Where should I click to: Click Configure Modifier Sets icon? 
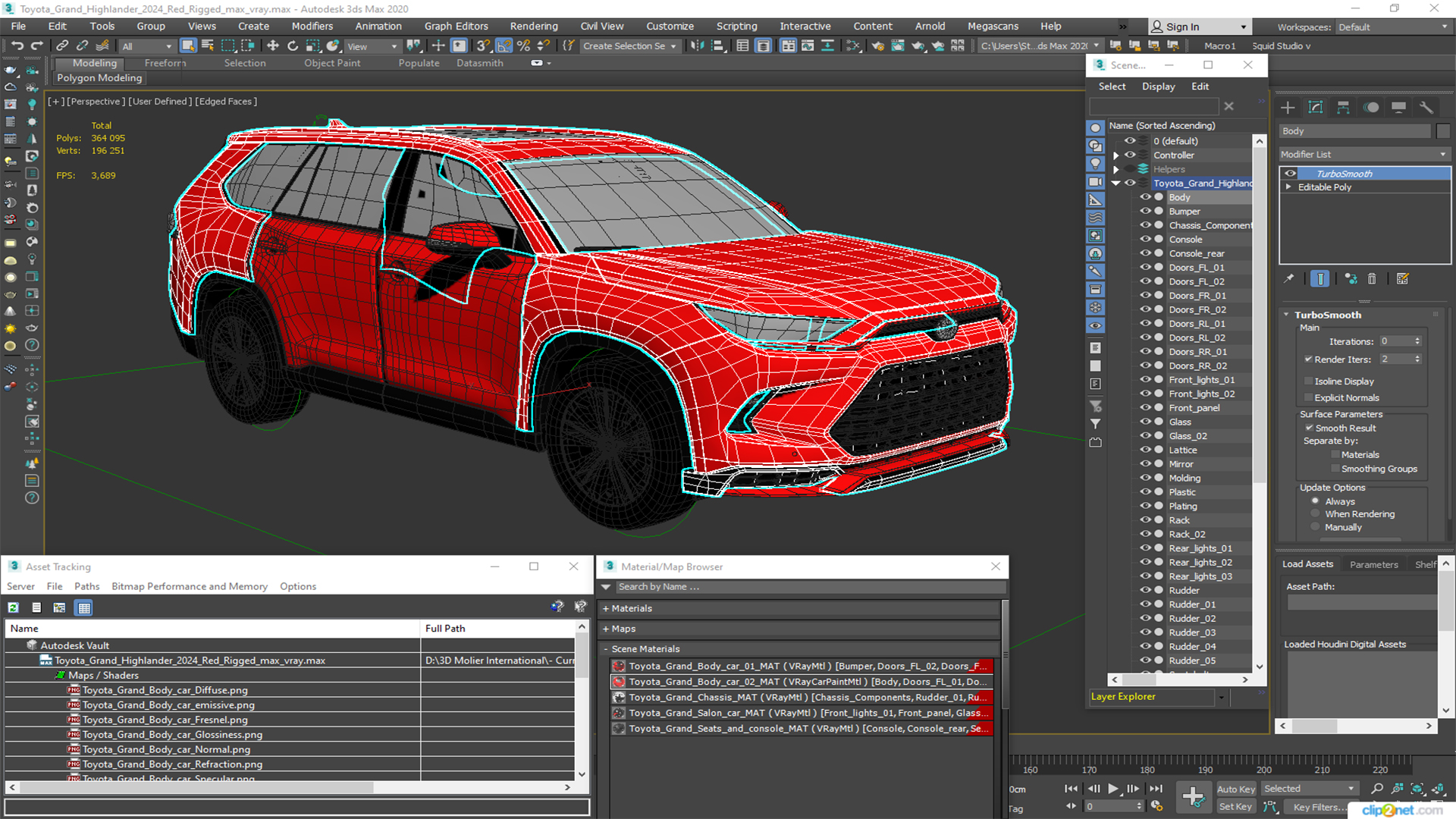[x=1403, y=278]
